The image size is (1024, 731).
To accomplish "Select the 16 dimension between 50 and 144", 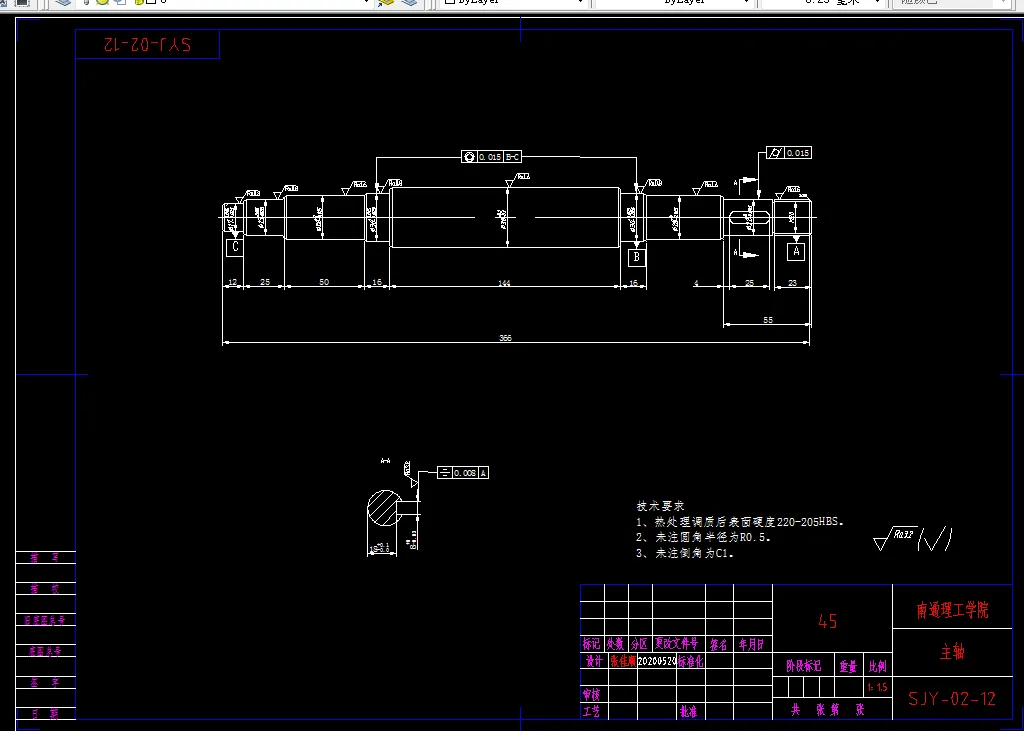I will (377, 282).
